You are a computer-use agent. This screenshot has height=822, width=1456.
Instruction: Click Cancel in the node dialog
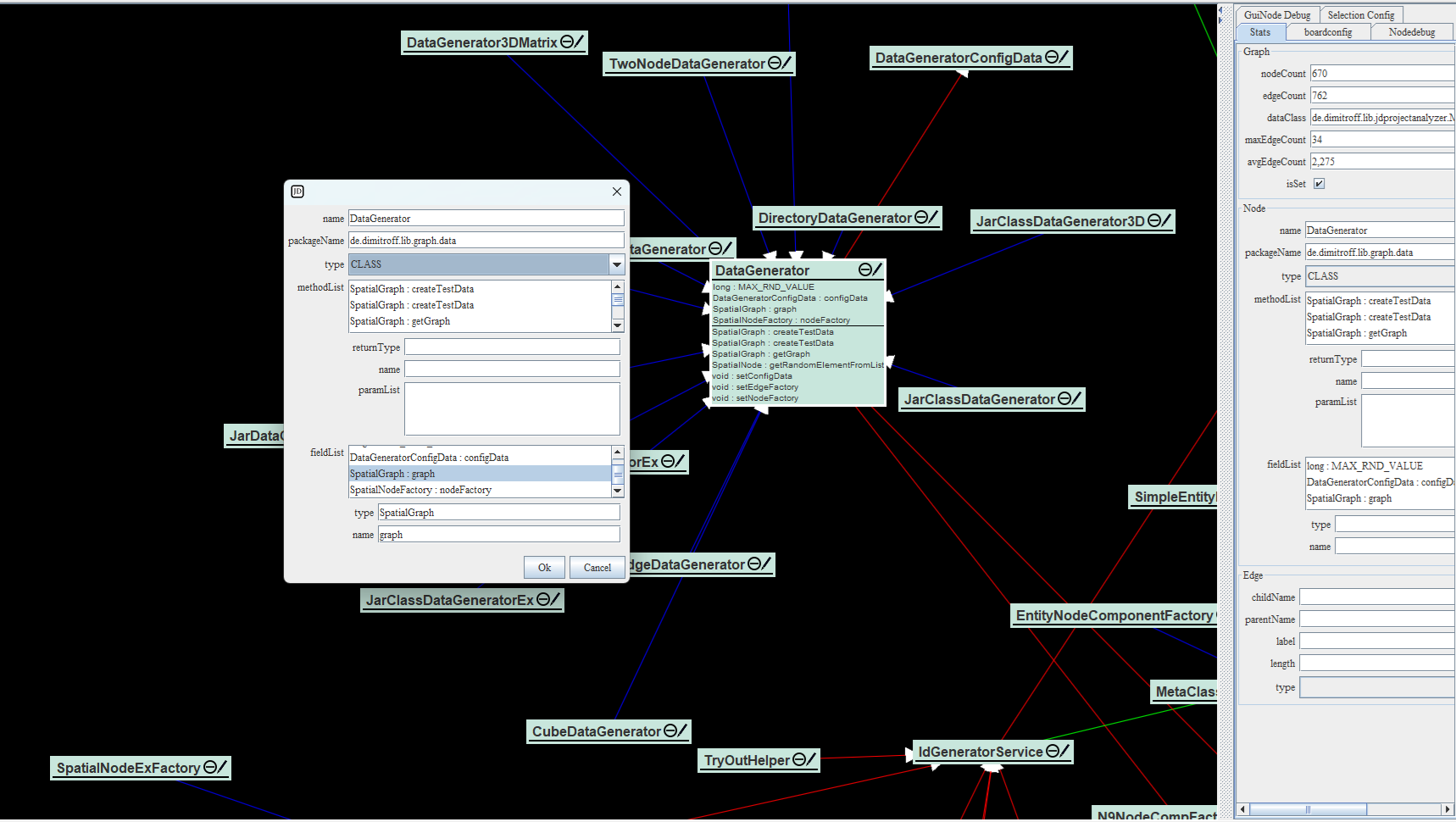[x=597, y=568]
